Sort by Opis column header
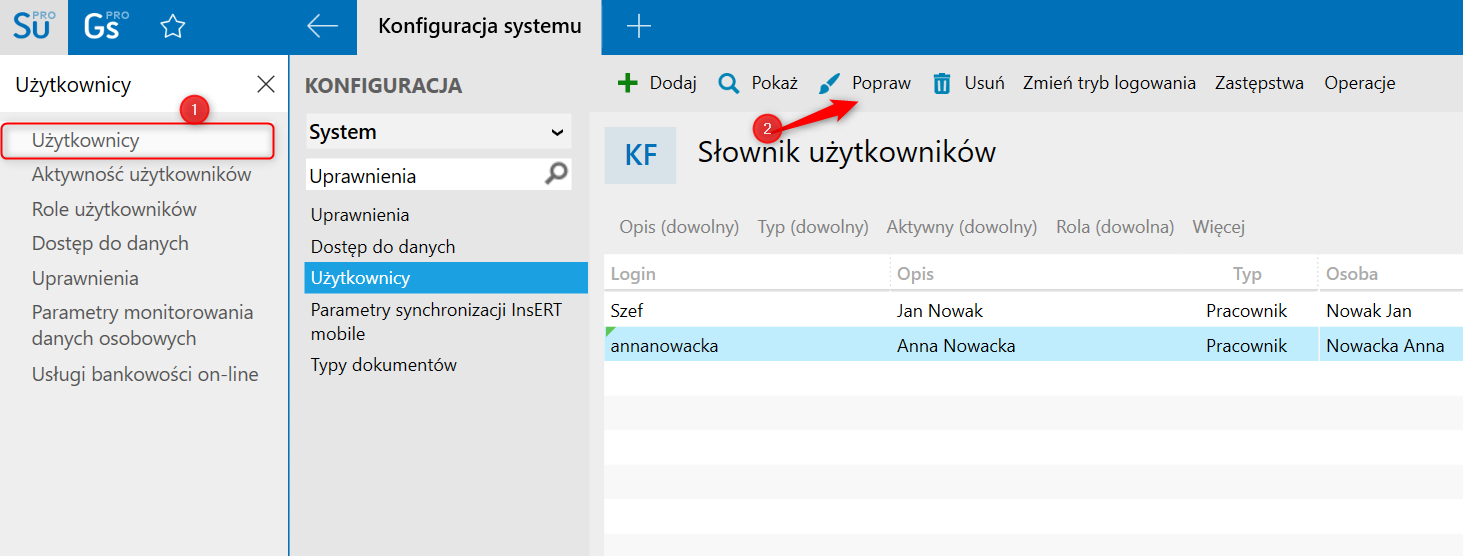 (x=915, y=273)
